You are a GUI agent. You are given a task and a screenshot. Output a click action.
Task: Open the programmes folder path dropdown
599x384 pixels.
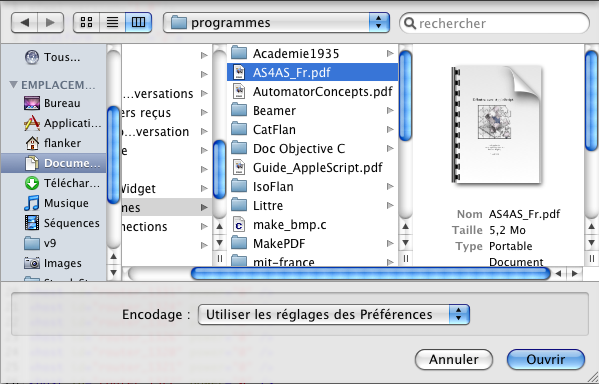pyautogui.click(x=276, y=23)
